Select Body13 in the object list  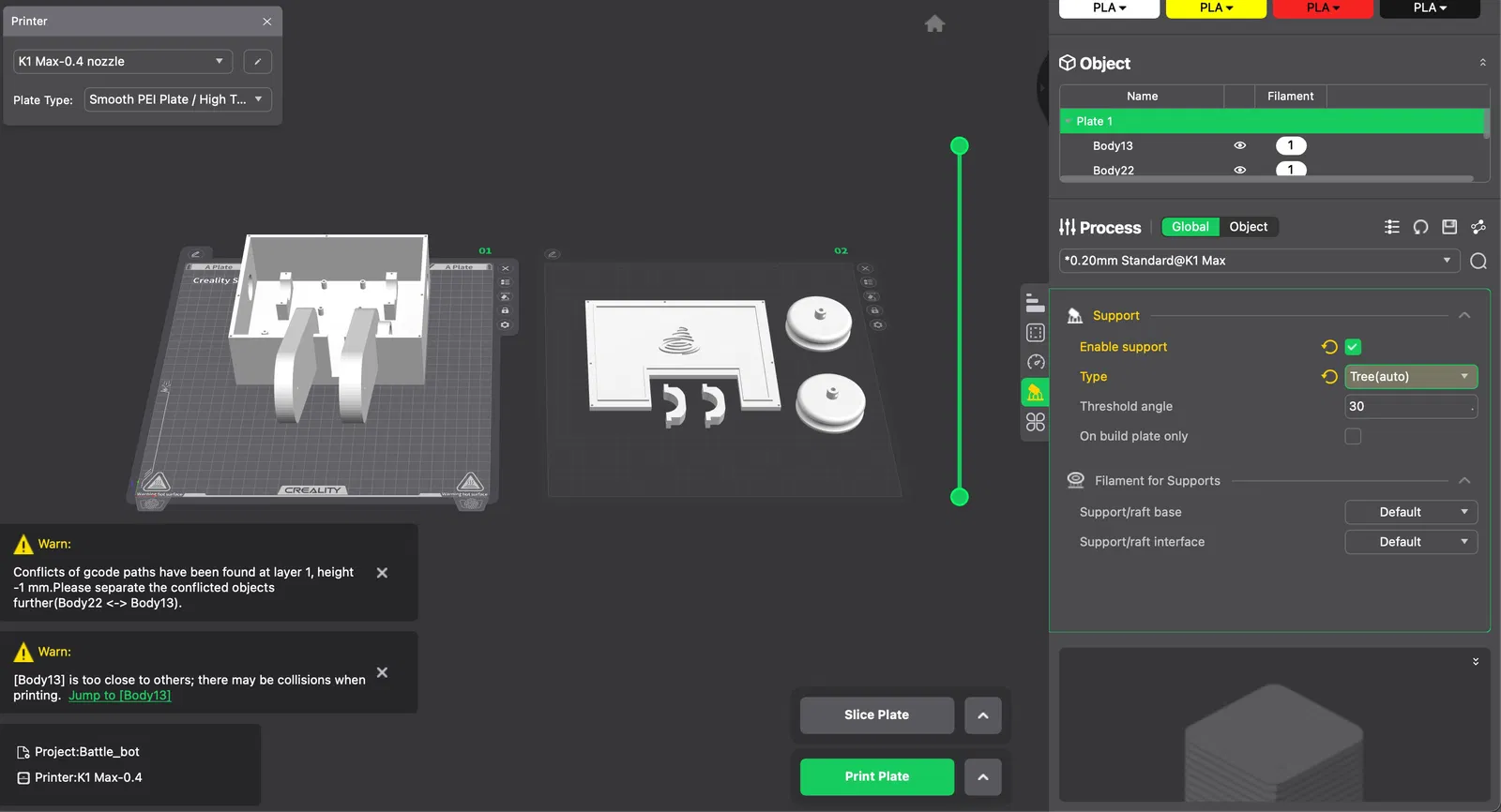click(1113, 146)
